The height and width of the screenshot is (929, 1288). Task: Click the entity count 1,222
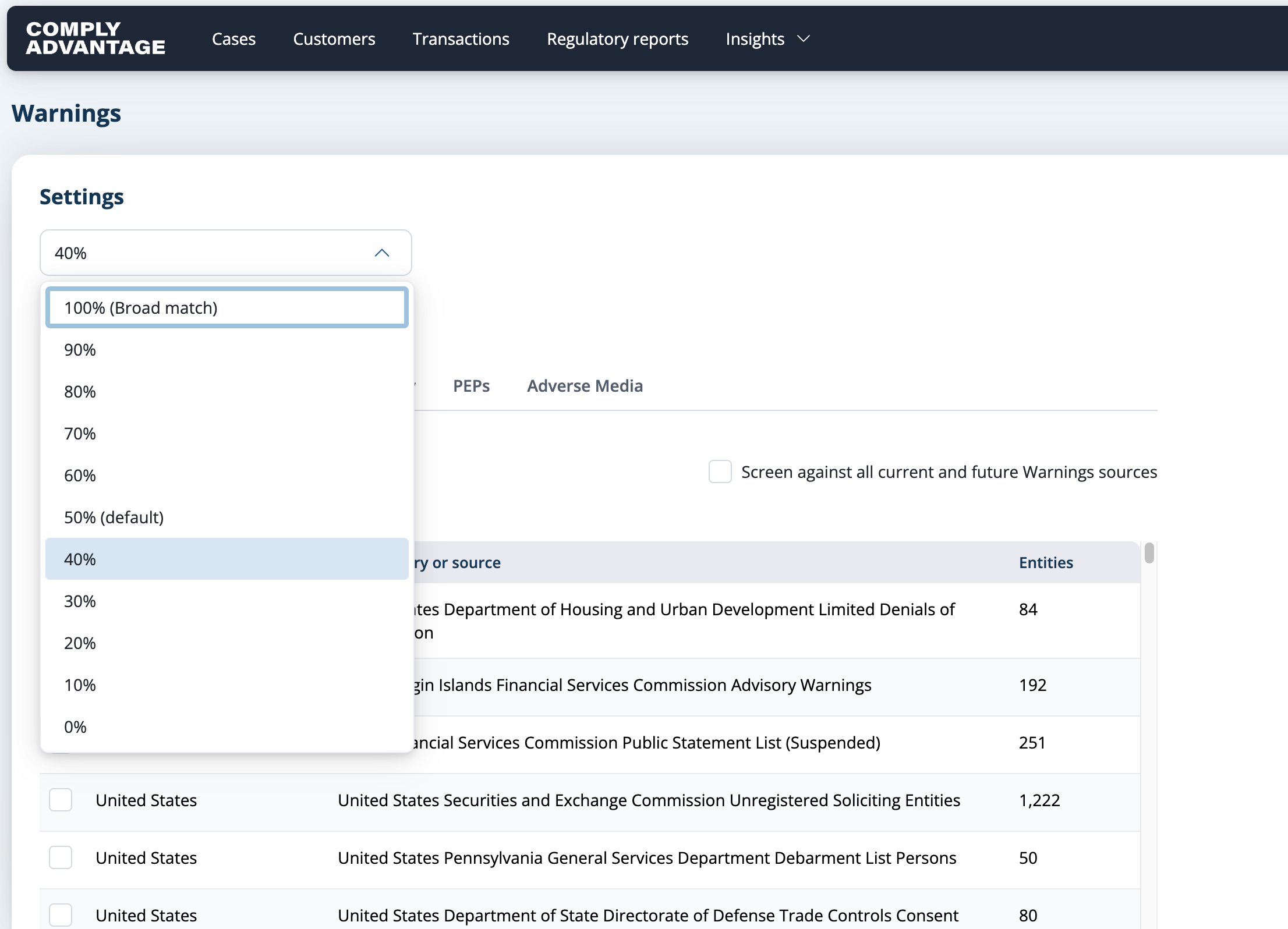point(1039,800)
